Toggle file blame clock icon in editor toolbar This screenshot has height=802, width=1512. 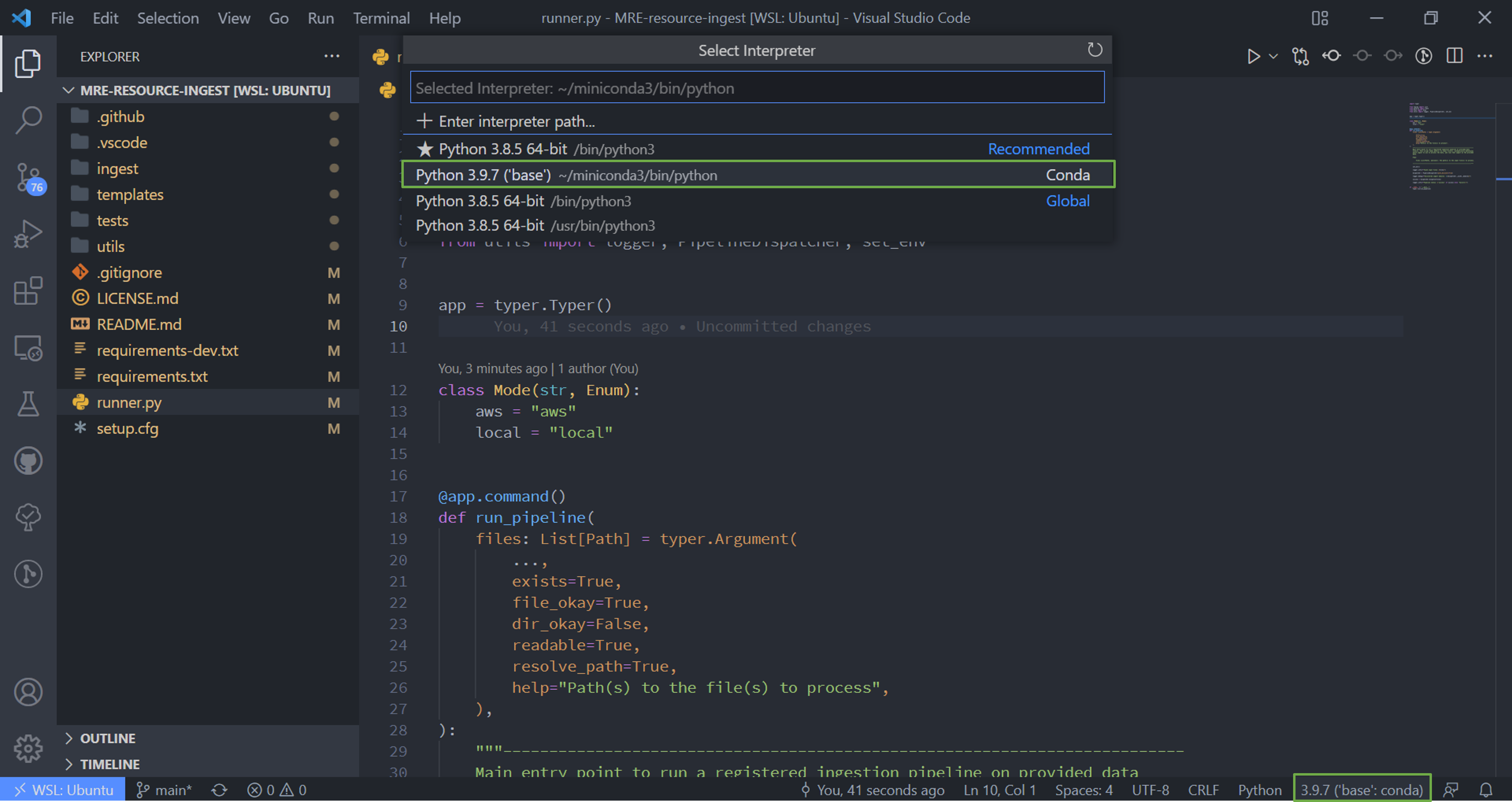(1423, 56)
